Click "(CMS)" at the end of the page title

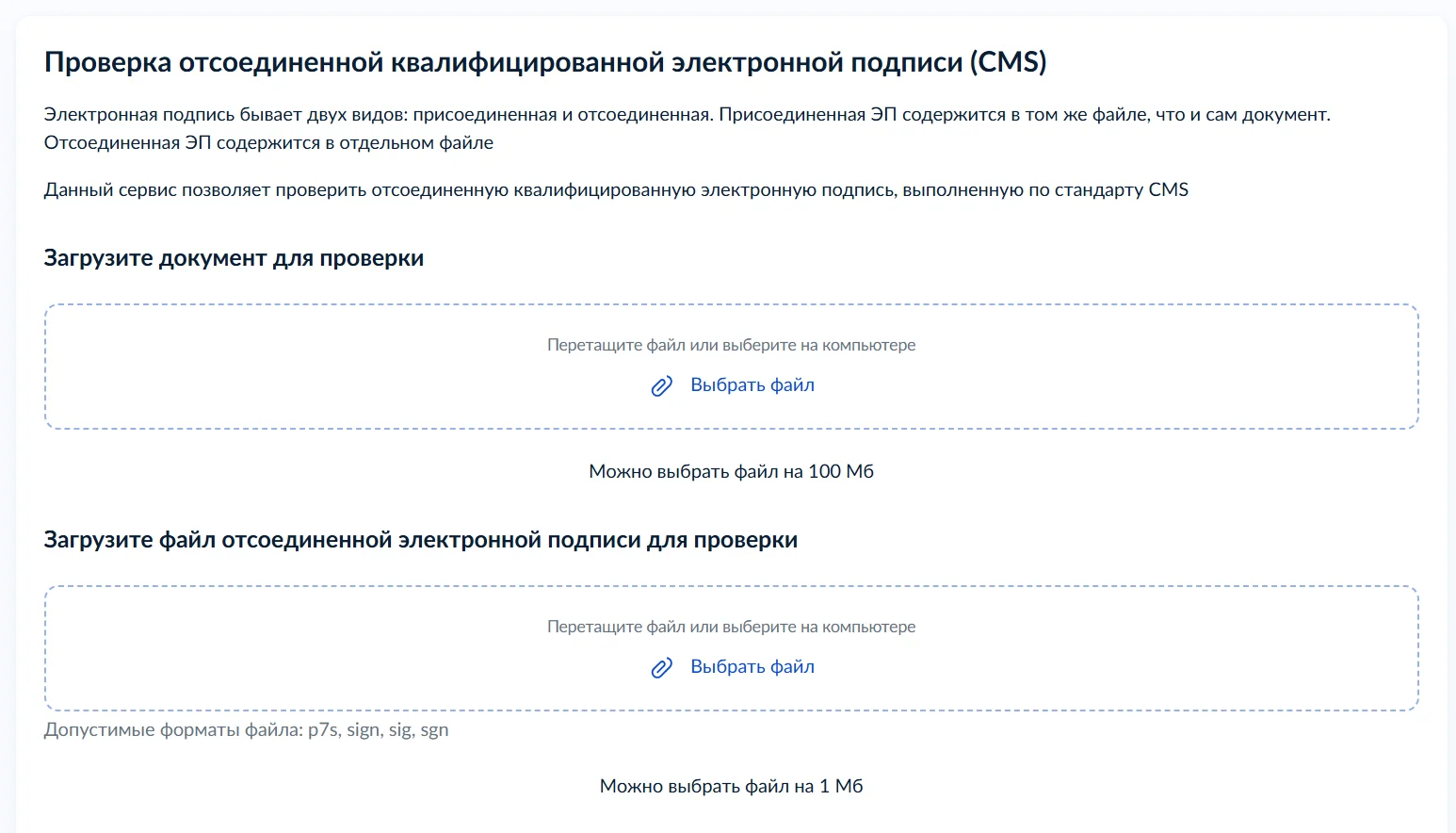[1011, 62]
